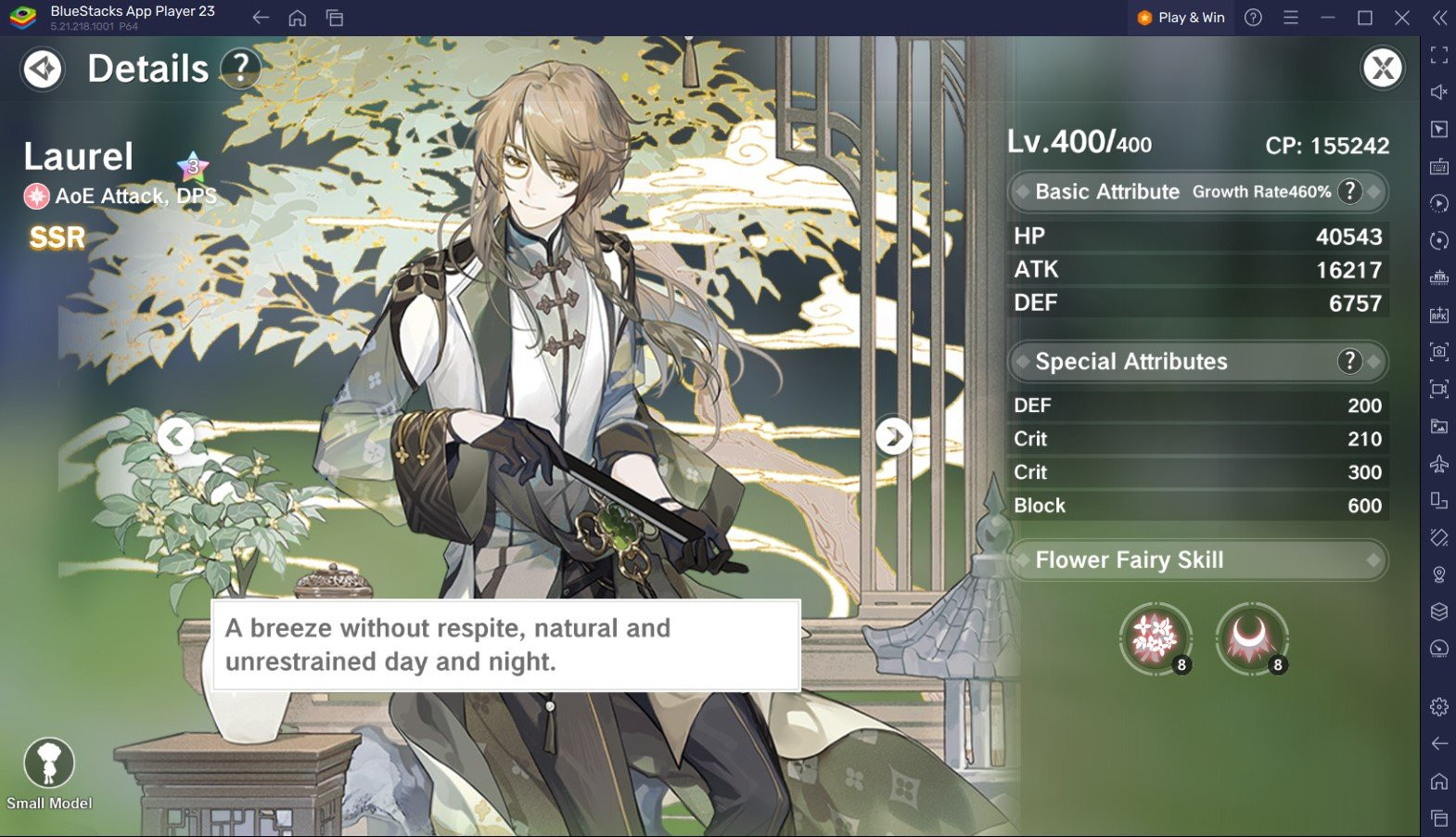
Task: Toggle fullscreen mode in the BlueStacks sidebar
Action: 1438,55
